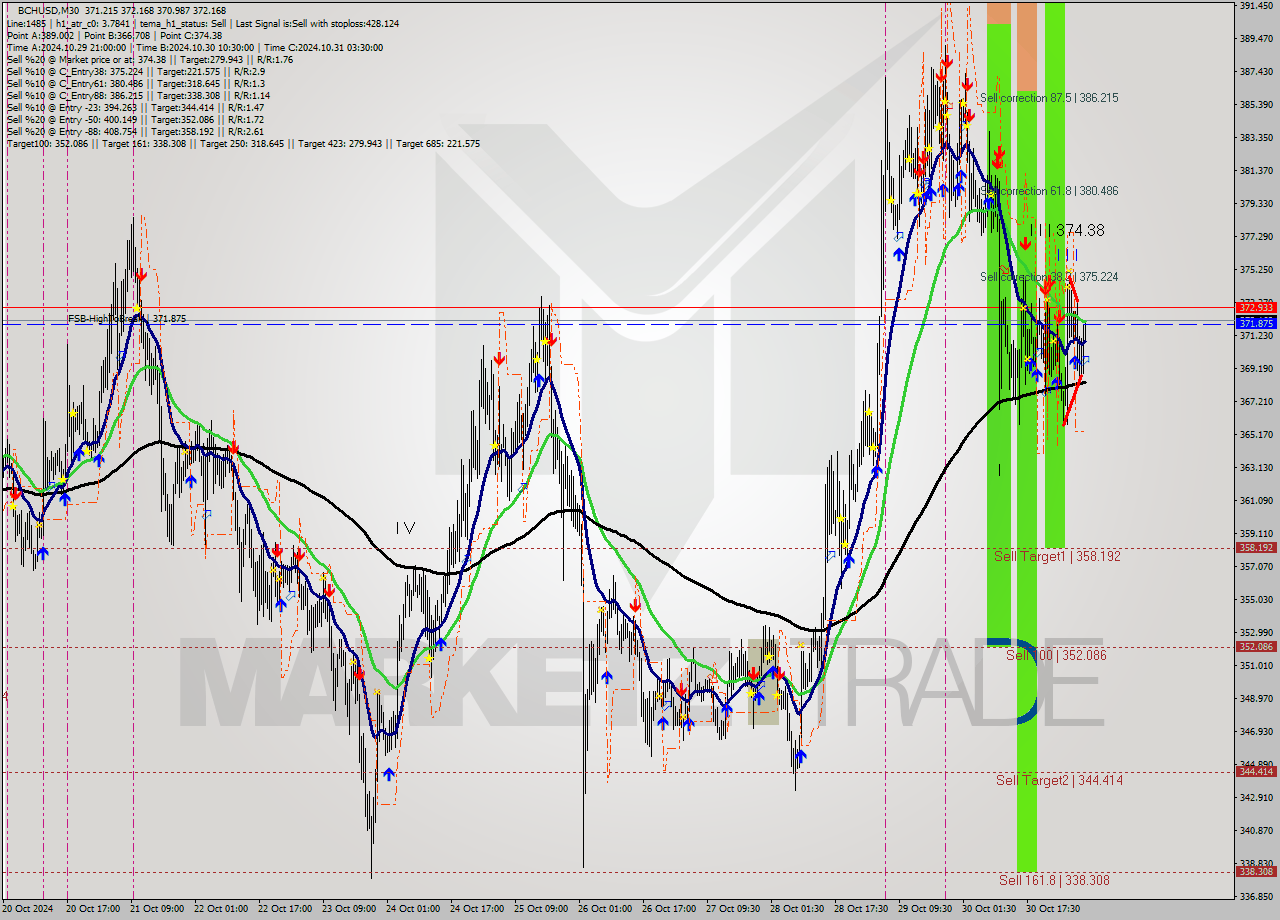Click the '27 Oct 09:30' time axis label
The width and height of the screenshot is (1280, 920).
(x=735, y=910)
